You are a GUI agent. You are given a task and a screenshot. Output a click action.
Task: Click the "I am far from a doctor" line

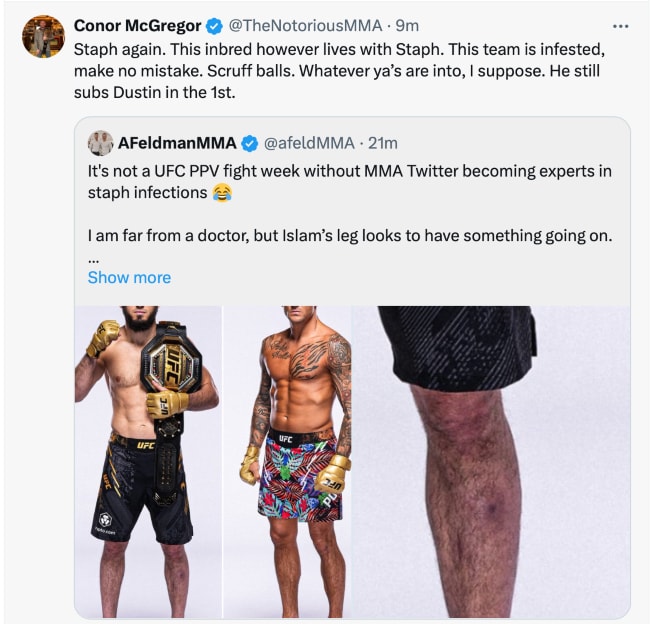[349, 235]
